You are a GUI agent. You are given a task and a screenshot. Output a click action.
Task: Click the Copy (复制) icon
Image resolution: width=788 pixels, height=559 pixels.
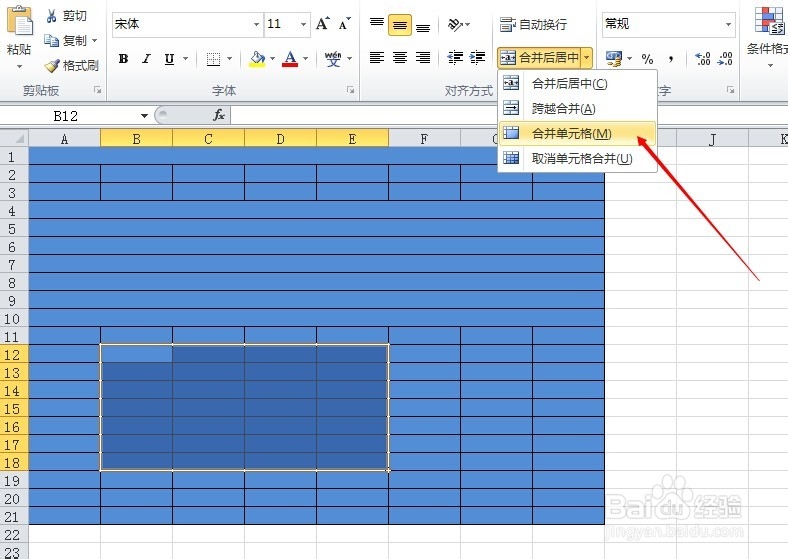click(x=51, y=40)
